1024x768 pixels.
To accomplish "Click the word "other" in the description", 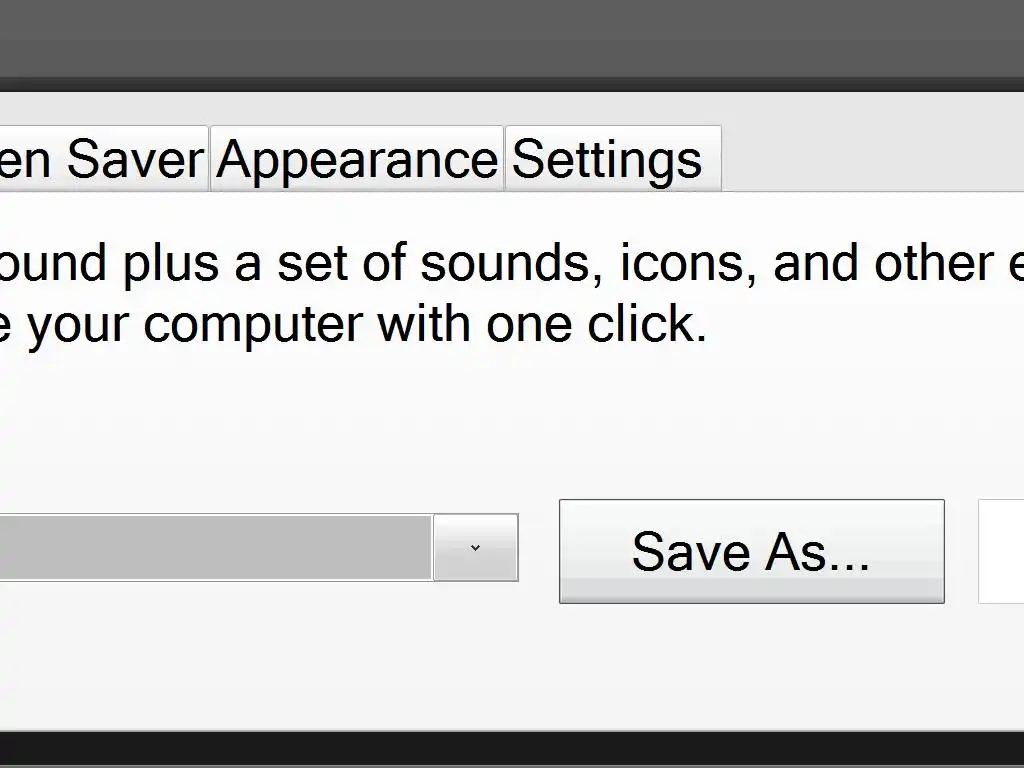I will (x=922, y=263).
